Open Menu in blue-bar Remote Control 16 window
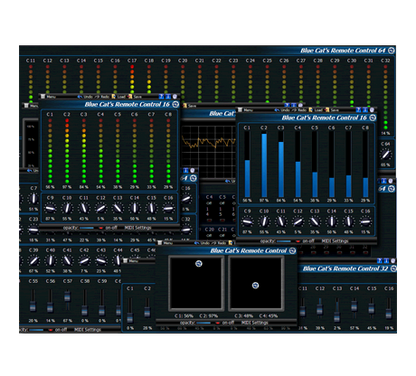This screenshot has height=376, width=416. point(245,110)
